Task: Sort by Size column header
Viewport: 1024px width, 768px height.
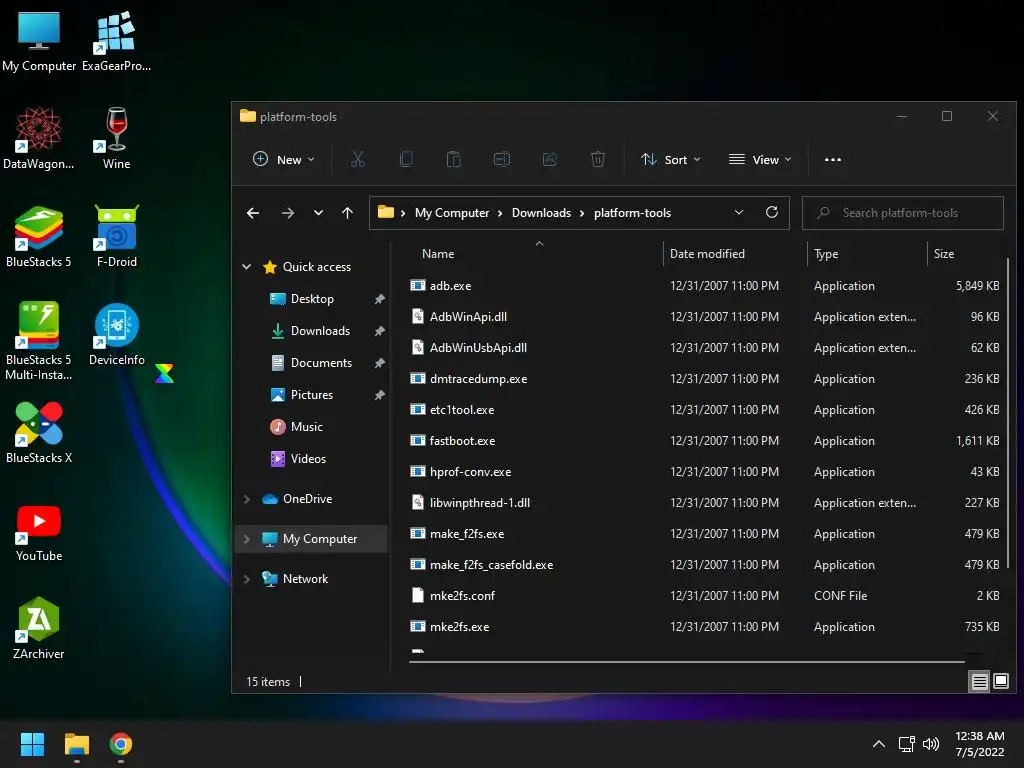Action: point(965,253)
